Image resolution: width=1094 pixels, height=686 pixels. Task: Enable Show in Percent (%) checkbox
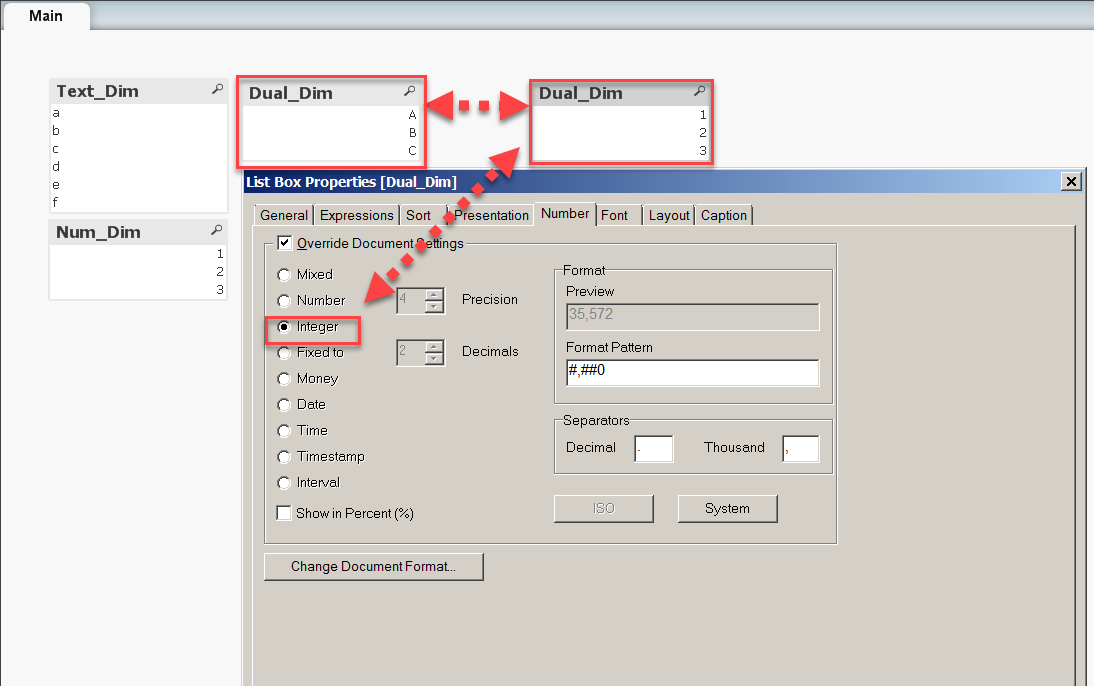tap(285, 513)
